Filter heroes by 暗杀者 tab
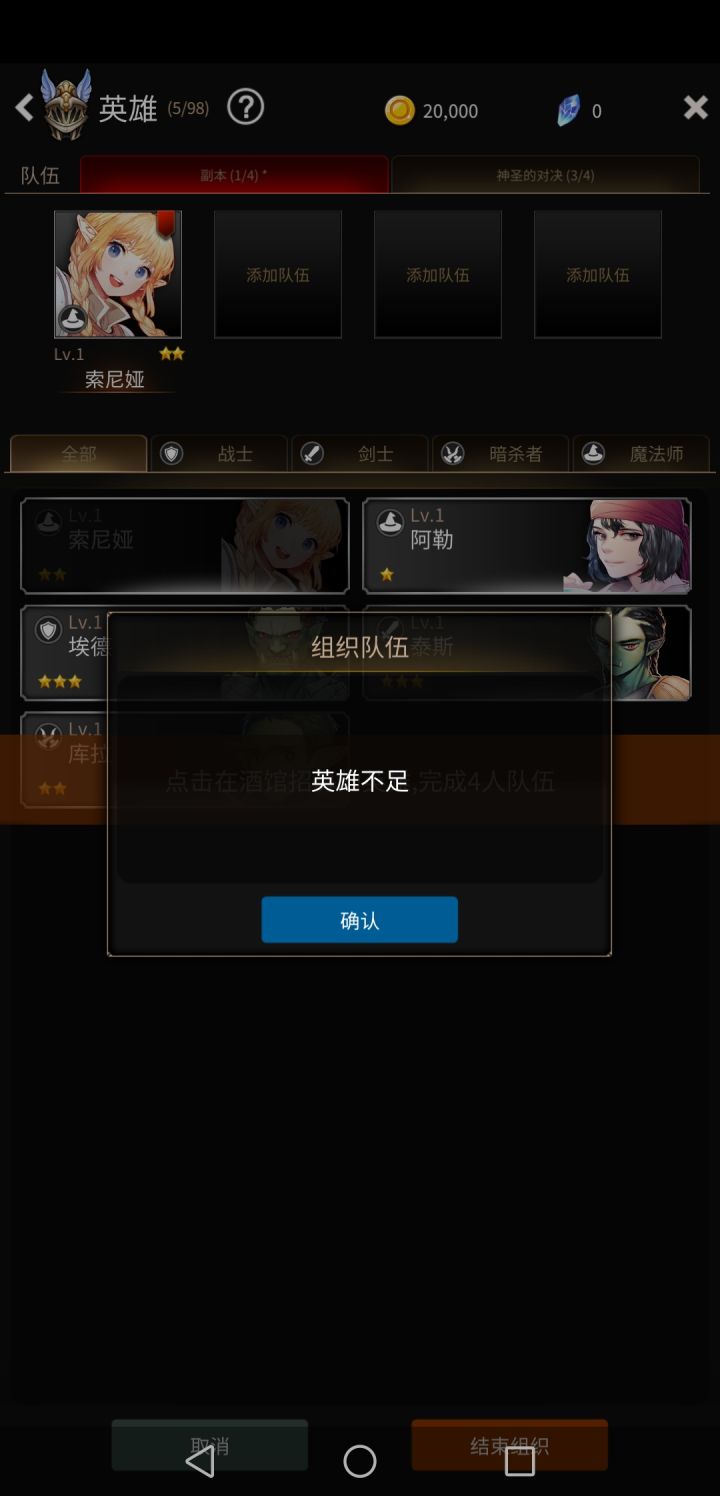Screen dimensions: 720x1496 pos(501,453)
